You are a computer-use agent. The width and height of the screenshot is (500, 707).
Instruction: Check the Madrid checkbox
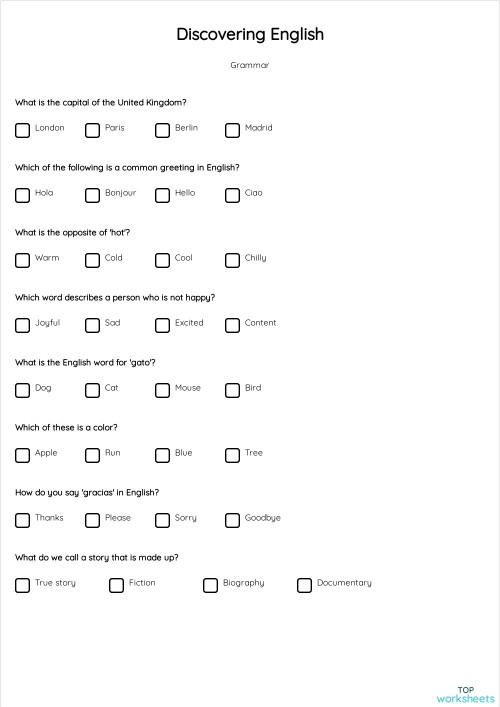[x=232, y=130]
